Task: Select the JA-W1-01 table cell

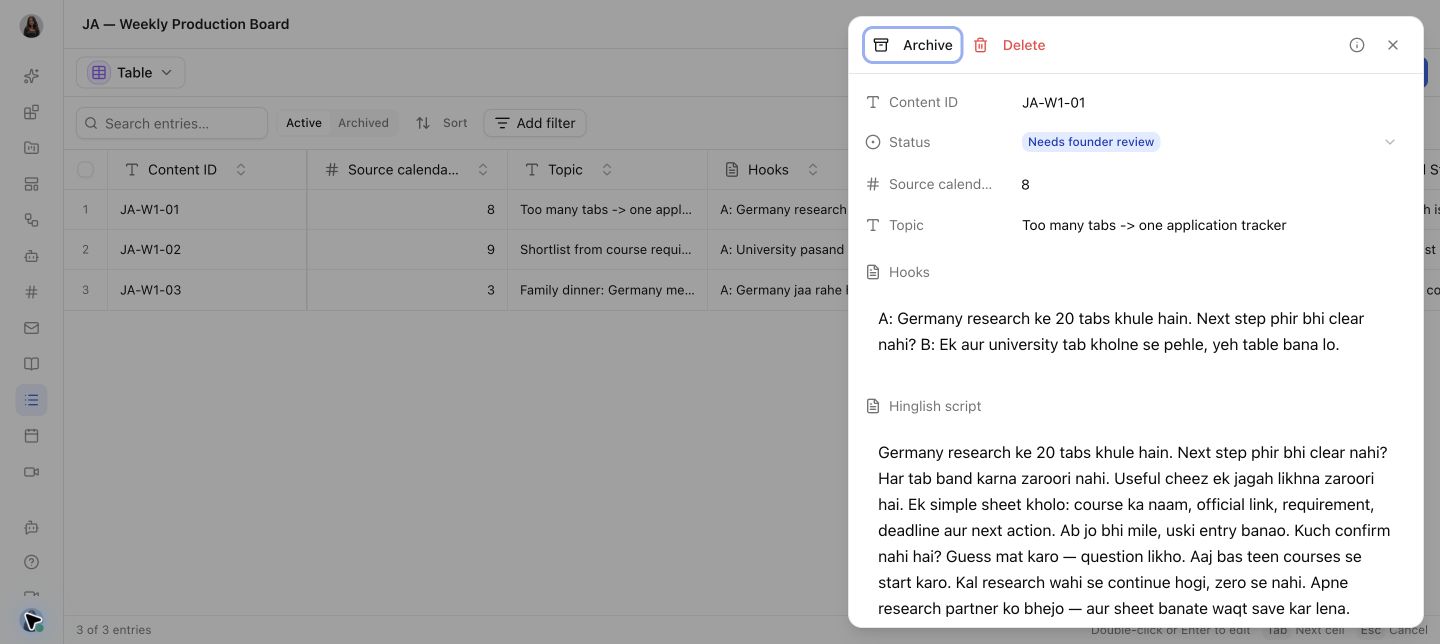Action: tap(207, 210)
